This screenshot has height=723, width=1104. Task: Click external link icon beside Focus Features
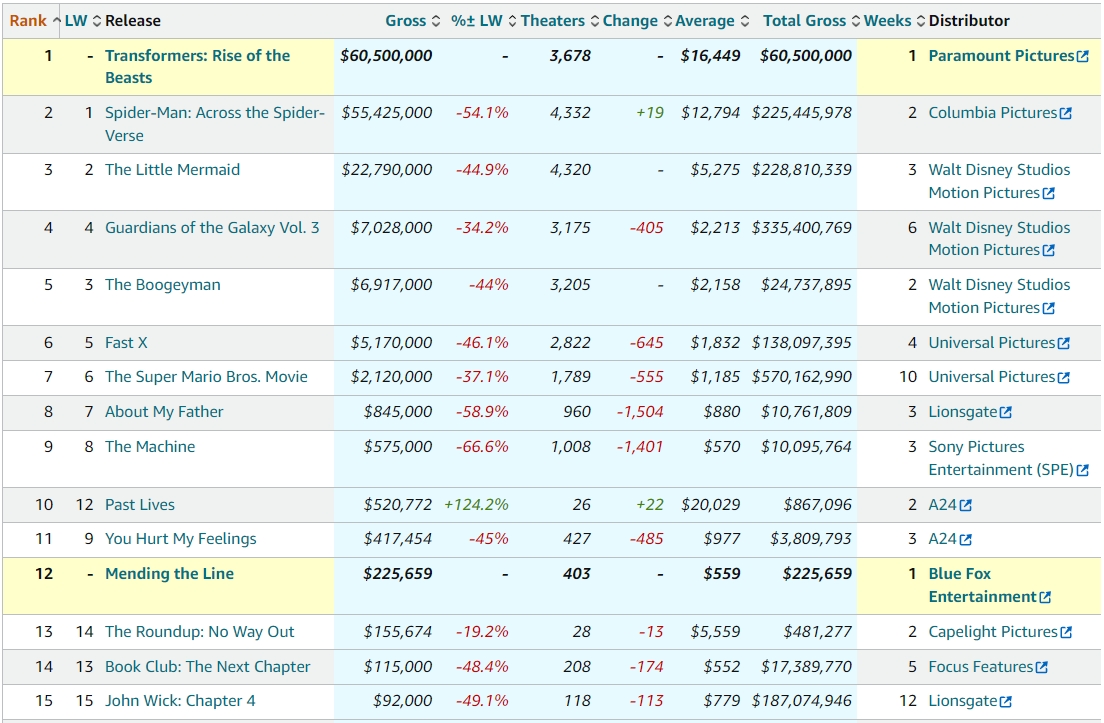coord(1042,667)
